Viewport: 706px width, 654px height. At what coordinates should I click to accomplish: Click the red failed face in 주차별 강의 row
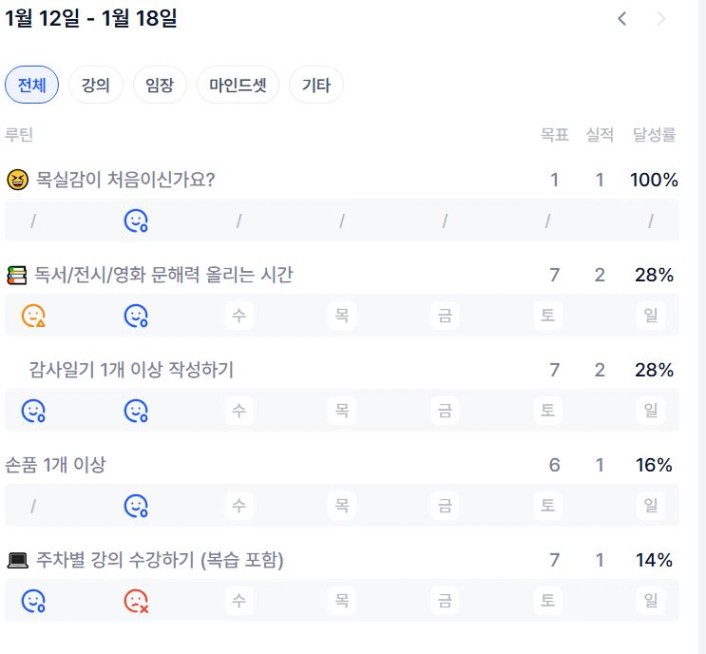(x=136, y=601)
